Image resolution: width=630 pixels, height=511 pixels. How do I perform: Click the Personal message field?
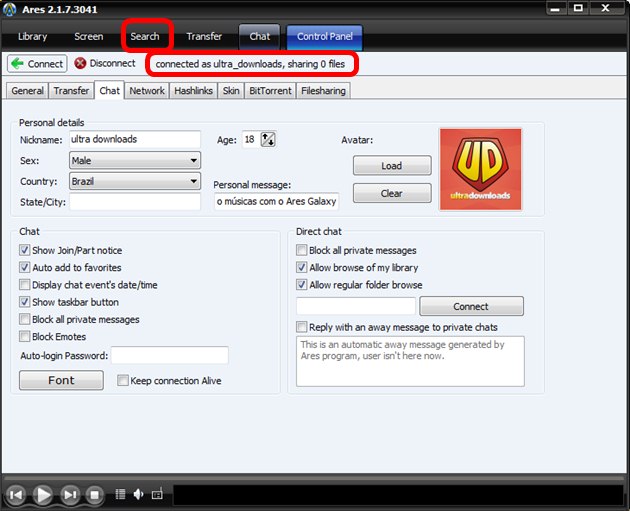tap(276, 201)
